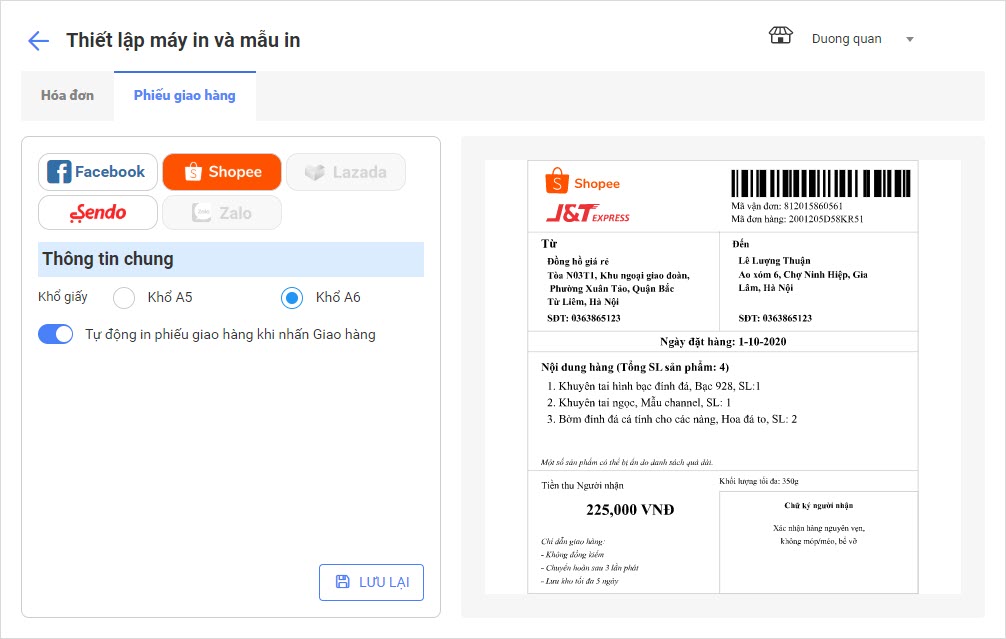Click the Lazada logo icon
Image resolution: width=1006 pixels, height=639 pixels.
[315, 172]
